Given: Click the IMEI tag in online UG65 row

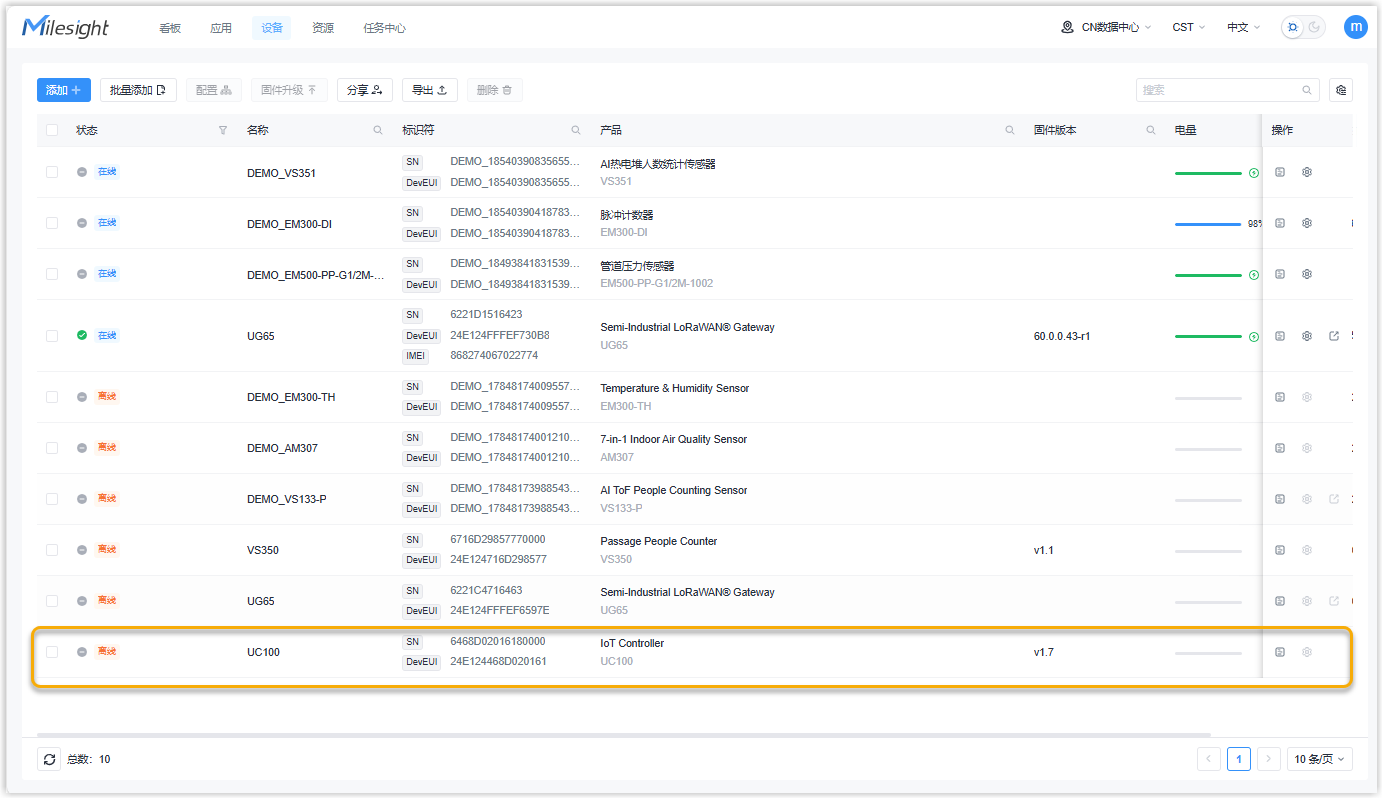Looking at the screenshot, I should click(415, 356).
